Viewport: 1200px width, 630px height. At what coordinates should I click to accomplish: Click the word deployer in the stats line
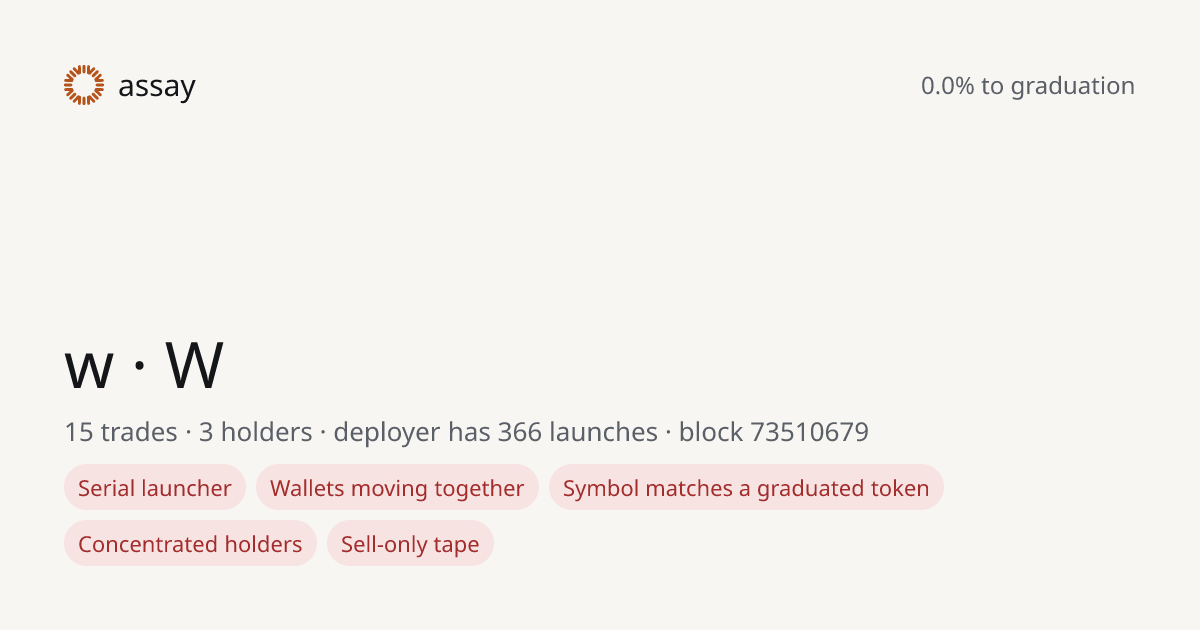click(x=386, y=433)
